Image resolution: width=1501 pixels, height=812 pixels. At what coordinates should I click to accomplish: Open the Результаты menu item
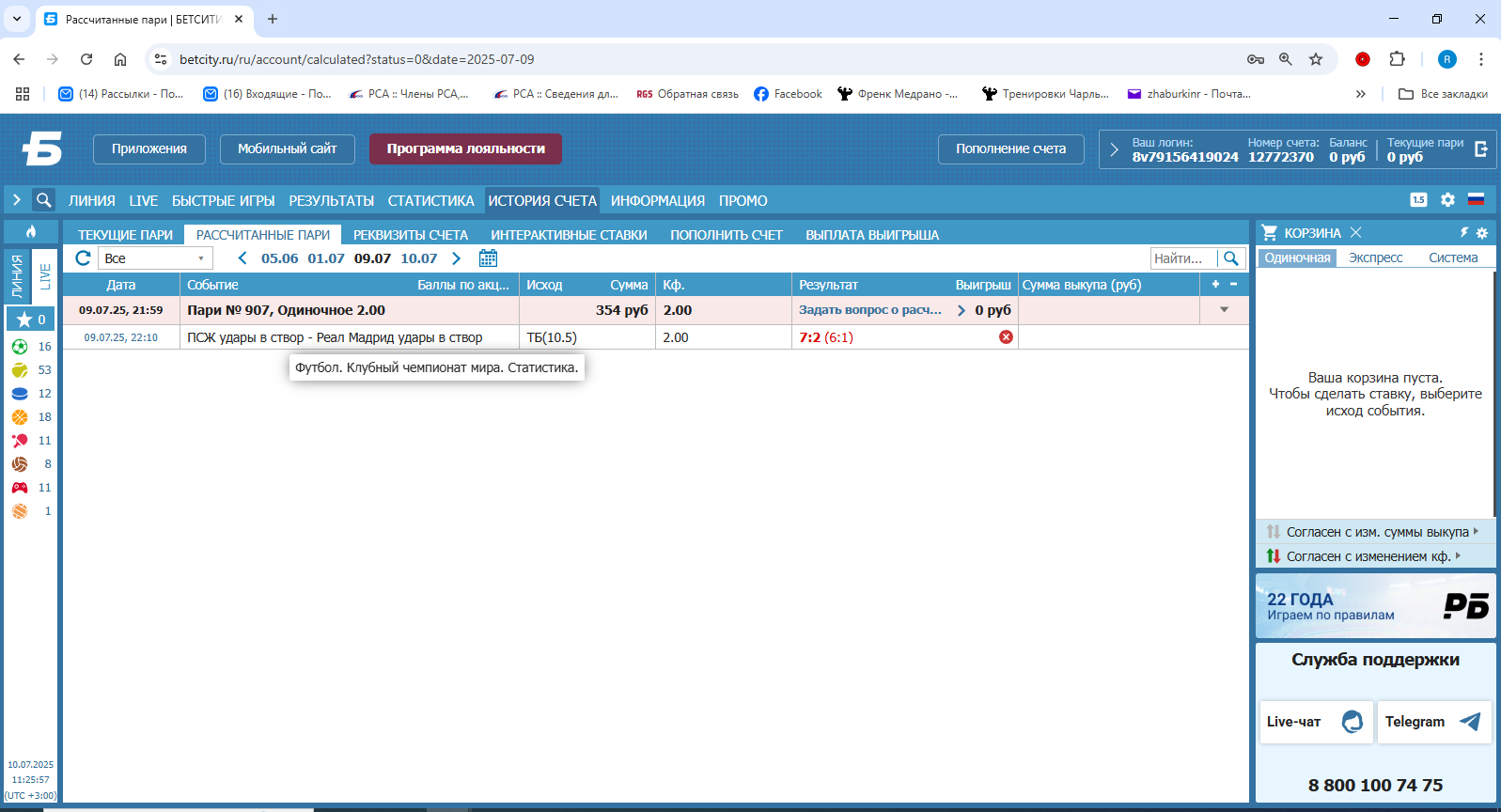[x=331, y=201]
